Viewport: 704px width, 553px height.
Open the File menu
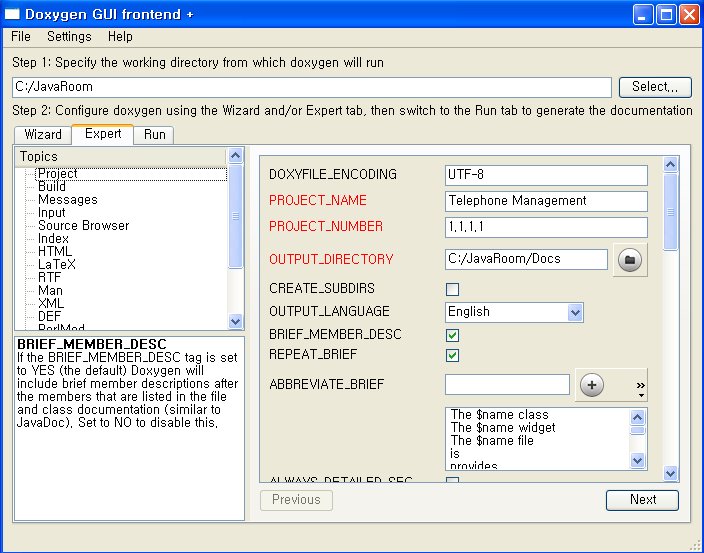(x=21, y=36)
